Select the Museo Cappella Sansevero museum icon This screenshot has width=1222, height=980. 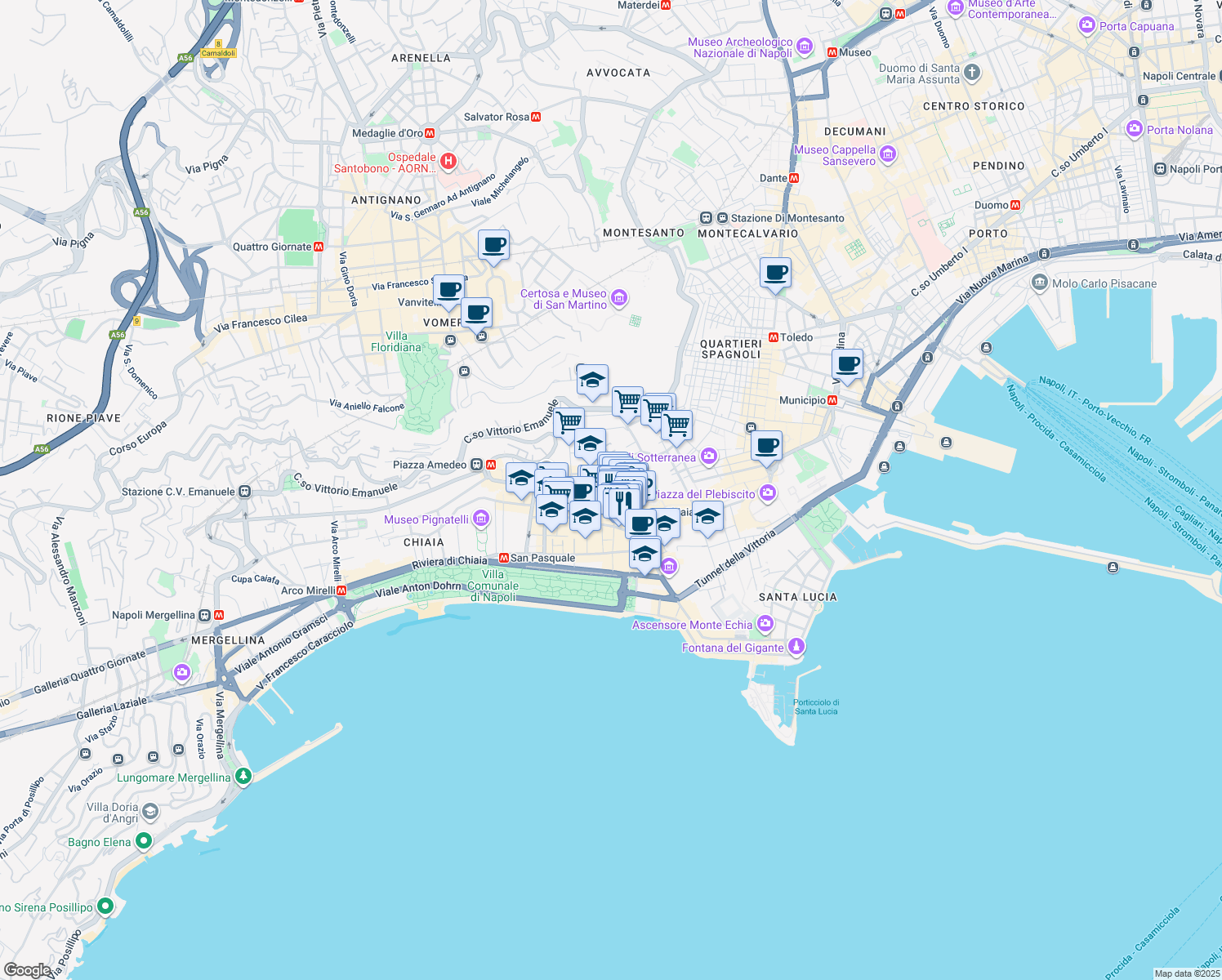coord(887,153)
